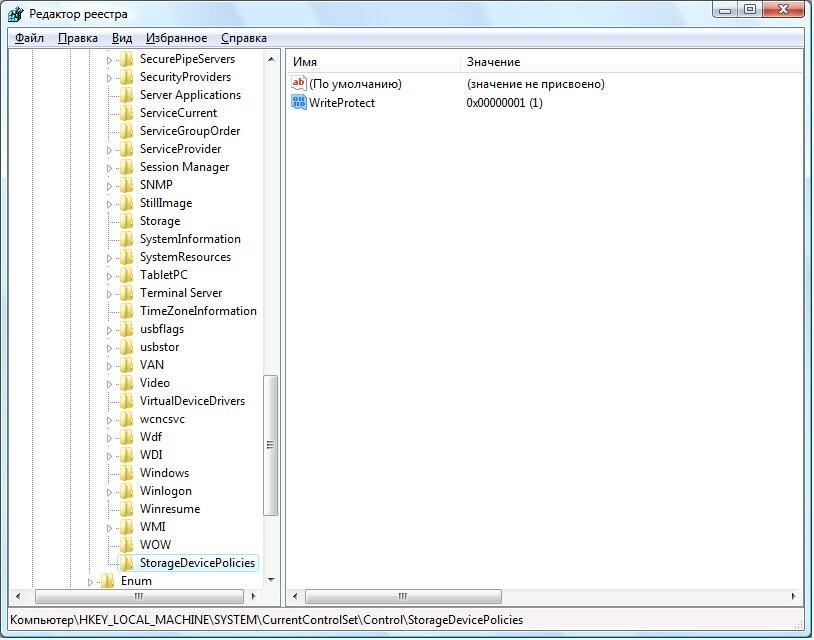
Task: Click the (значение не присвоено) data cell
Action: tap(535, 84)
